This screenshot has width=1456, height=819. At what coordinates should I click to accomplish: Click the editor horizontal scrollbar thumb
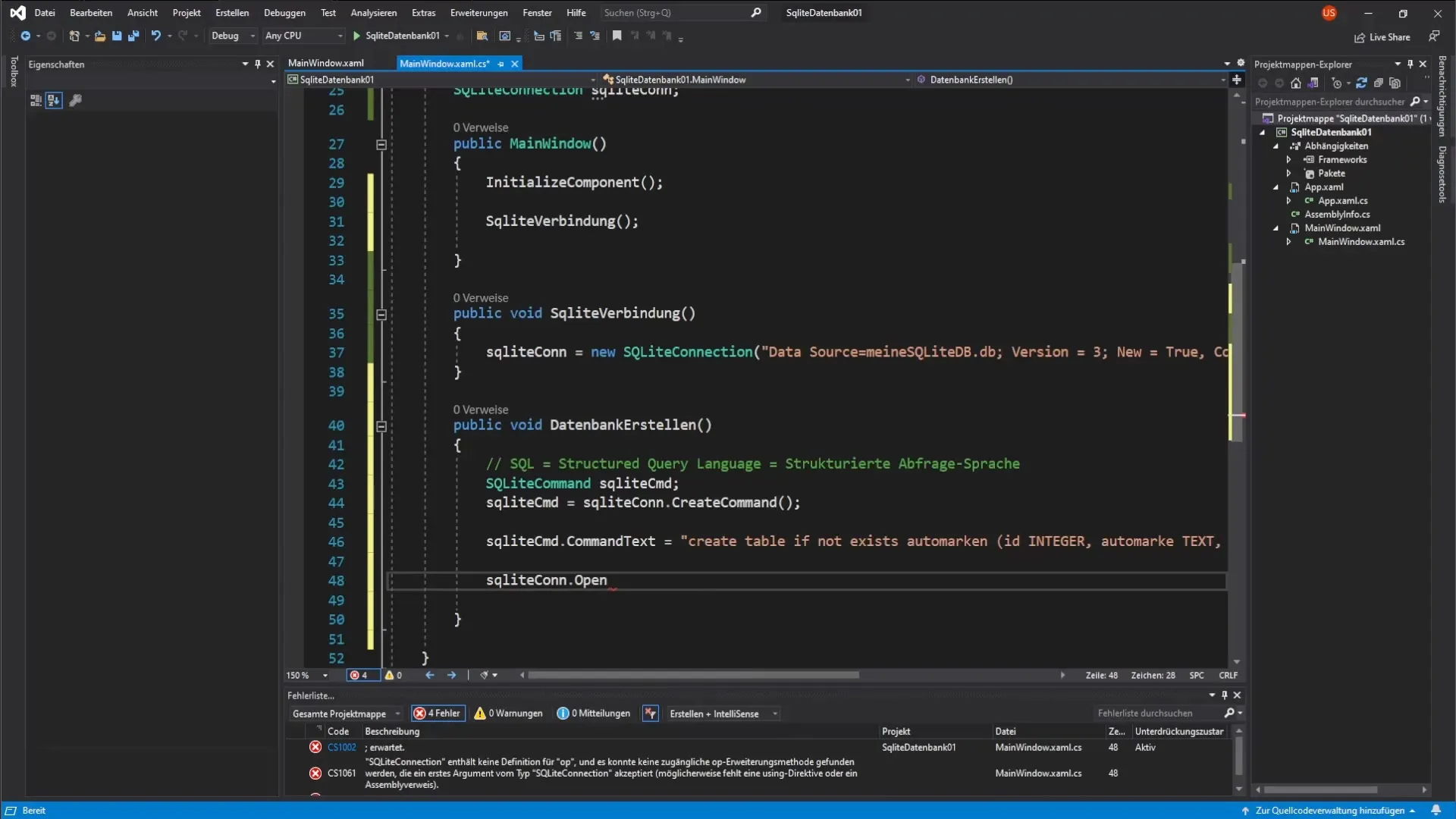pyautogui.click(x=693, y=675)
